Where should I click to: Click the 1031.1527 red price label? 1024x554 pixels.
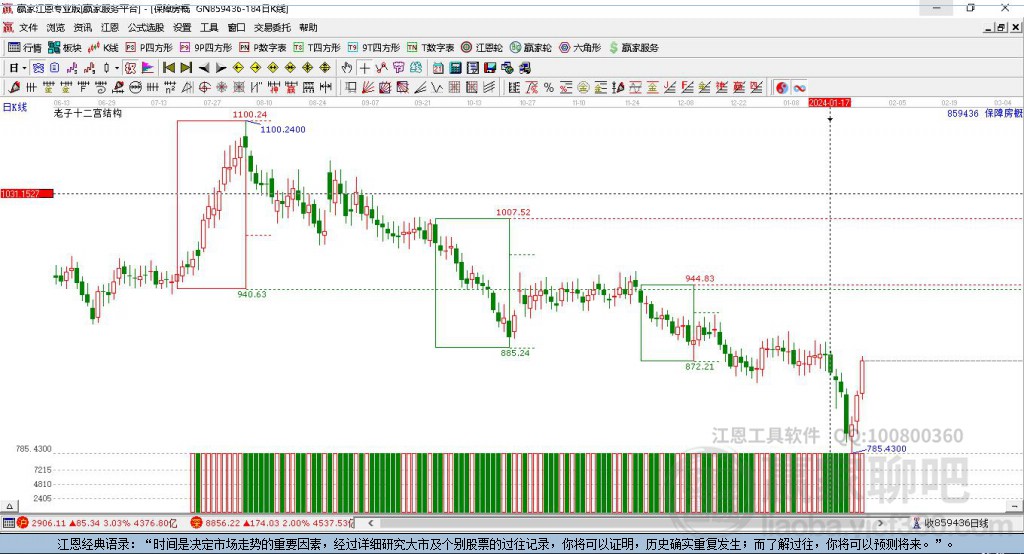27,194
